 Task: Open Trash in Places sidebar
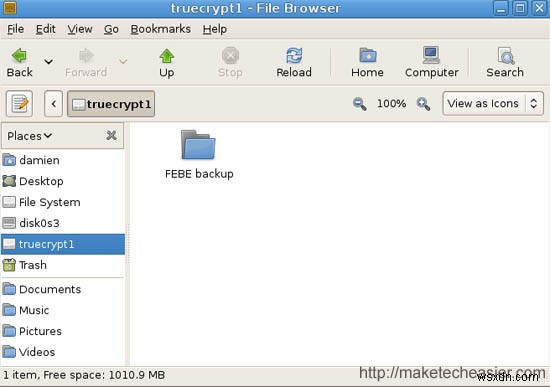tap(63, 265)
